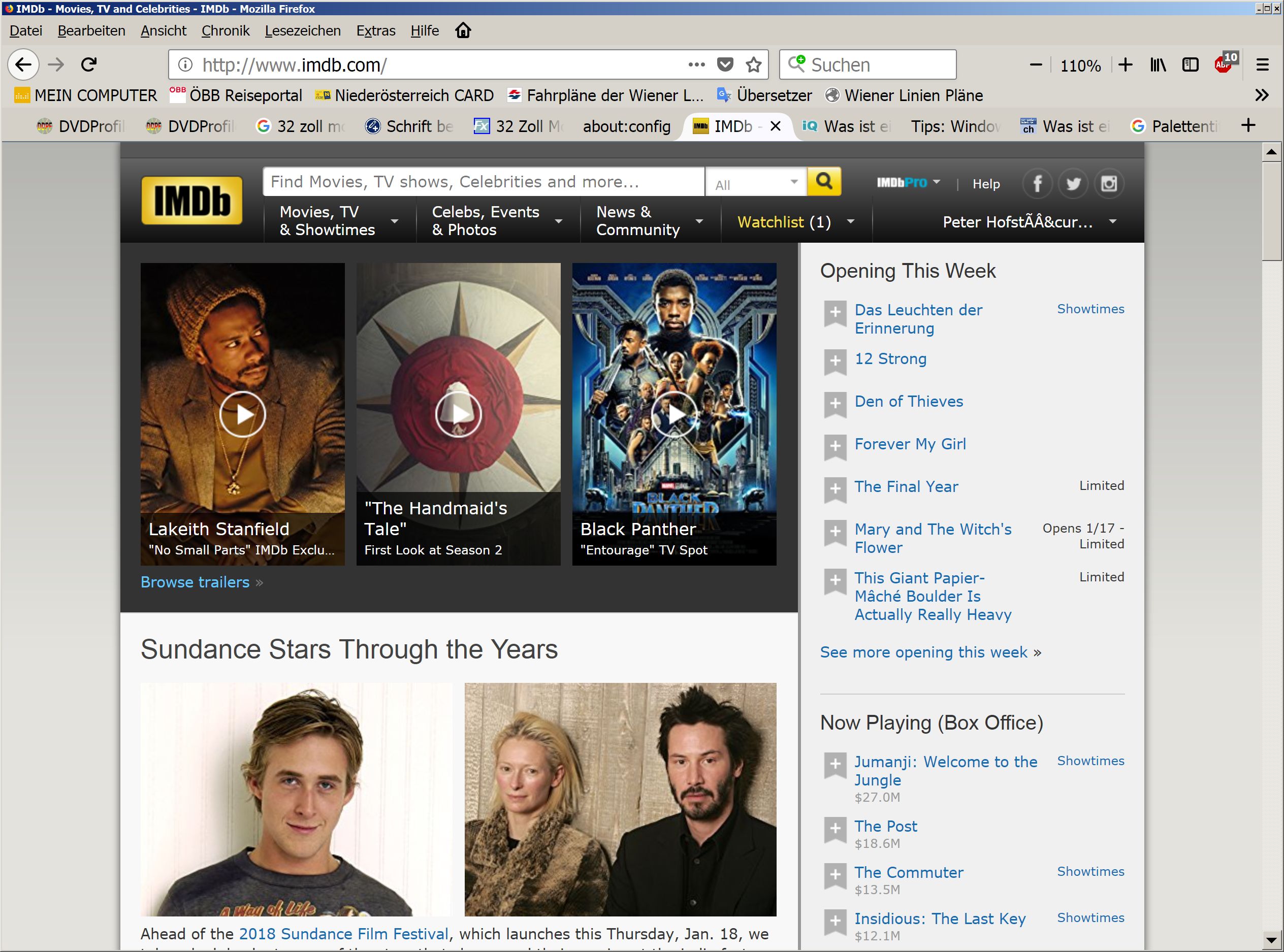Open the Adblock Plus extension icon
This screenshot has height=952, width=1284.
[x=1223, y=64]
